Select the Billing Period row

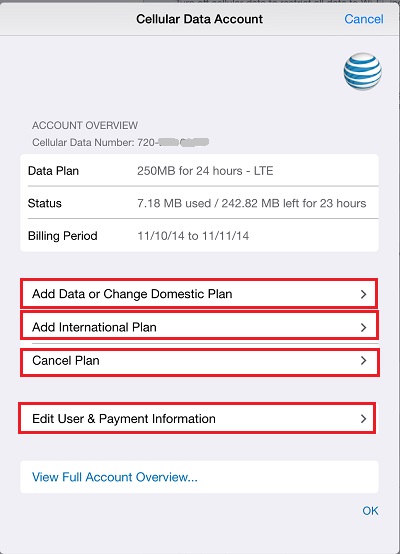[199, 236]
